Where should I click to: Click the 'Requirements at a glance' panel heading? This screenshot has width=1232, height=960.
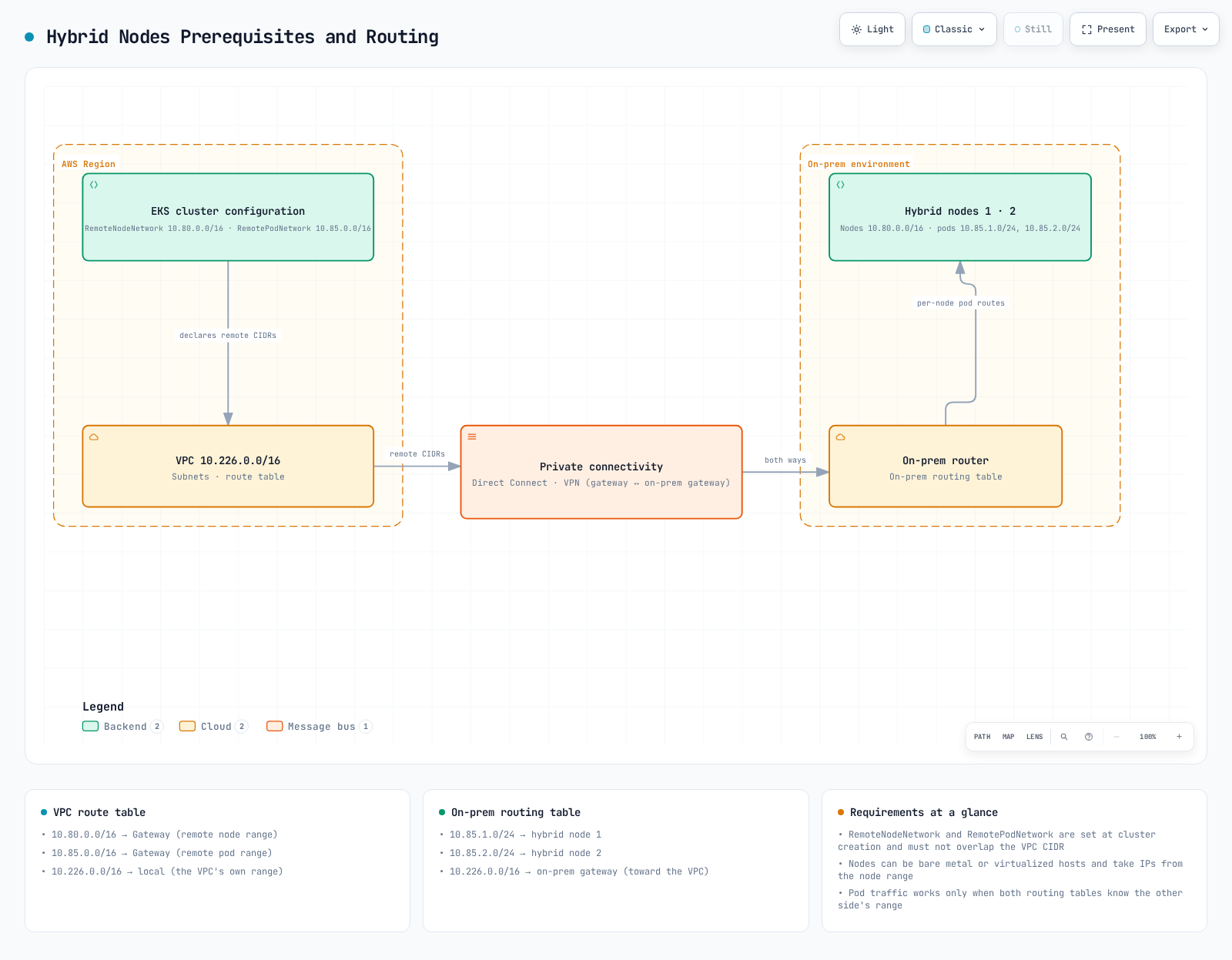924,812
